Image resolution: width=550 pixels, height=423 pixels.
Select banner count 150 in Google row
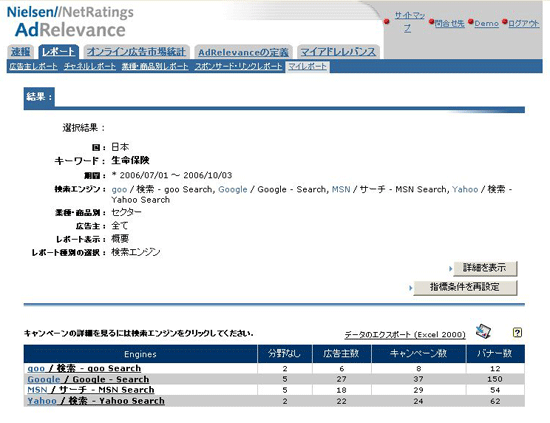495,379
